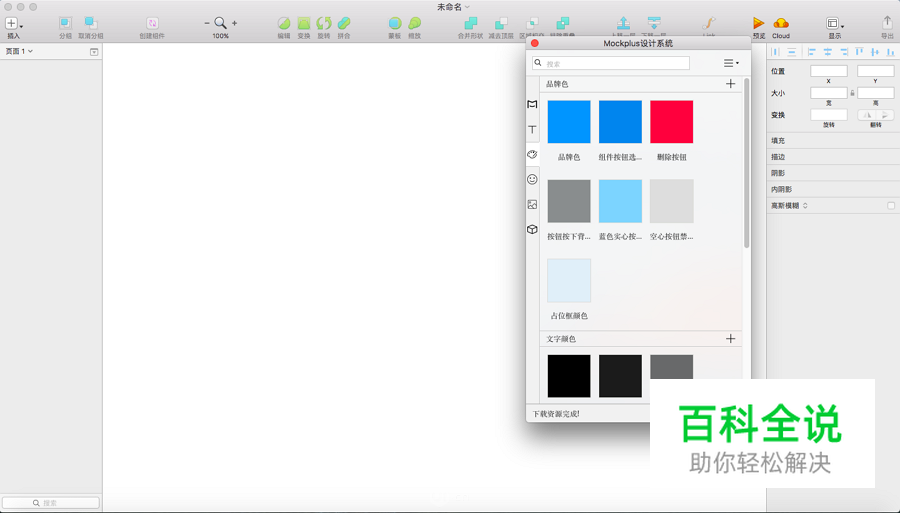
Task: Click the layer list search field
Action: (51, 503)
